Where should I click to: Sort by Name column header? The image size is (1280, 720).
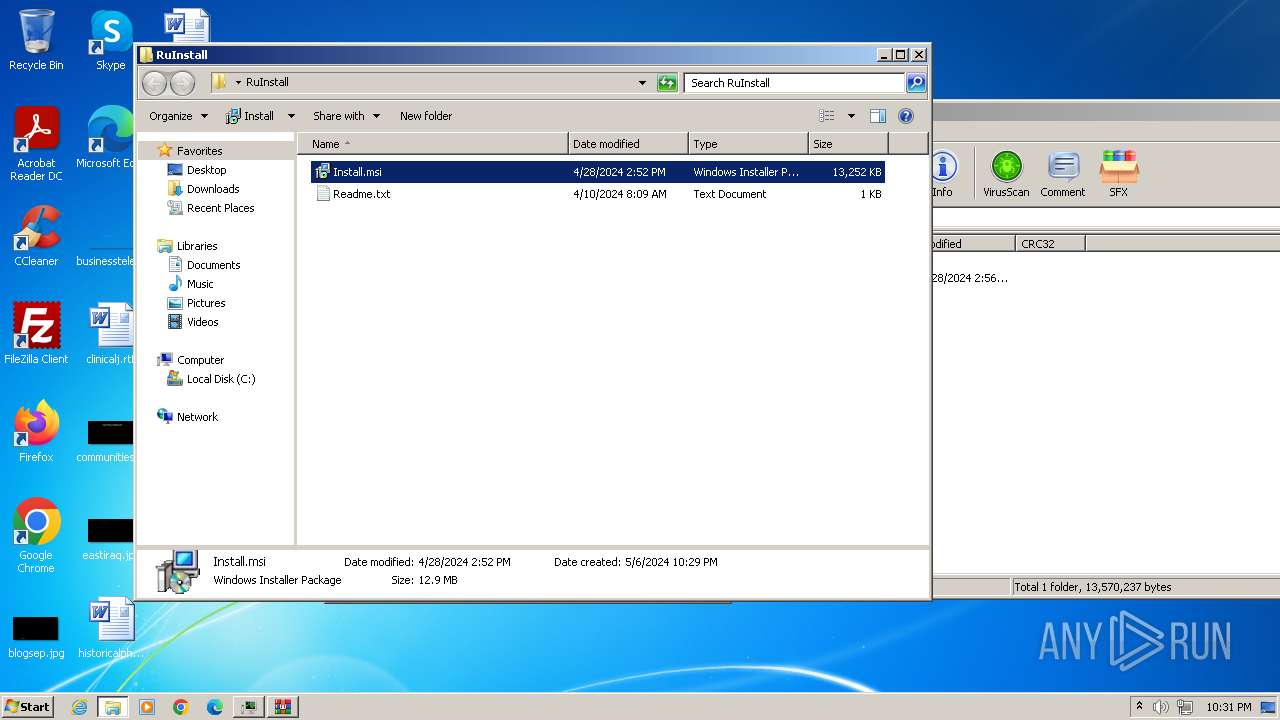pos(432,144)
